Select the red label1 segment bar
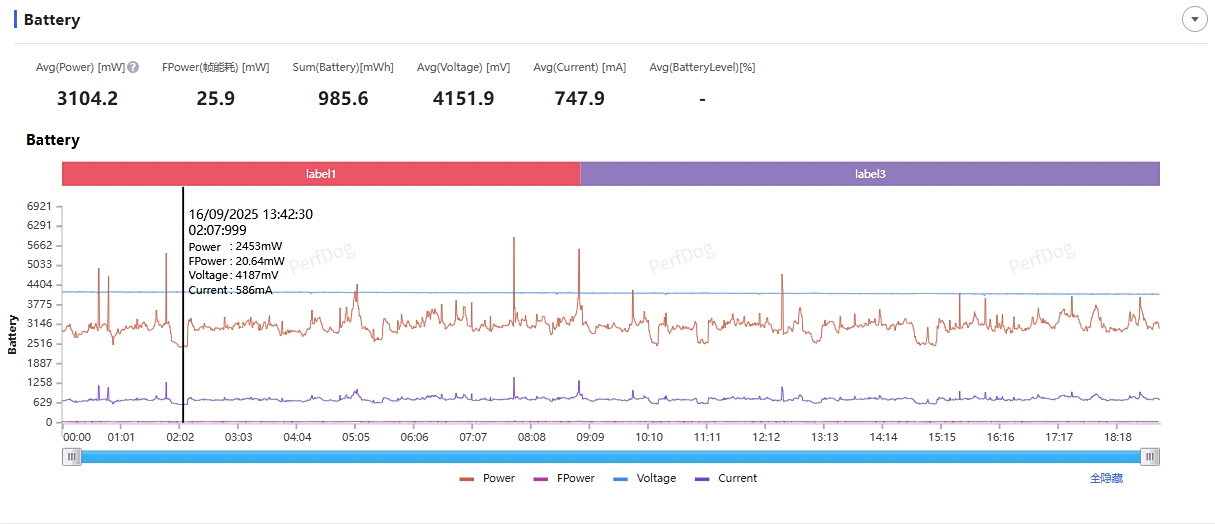 coord(321,174)
